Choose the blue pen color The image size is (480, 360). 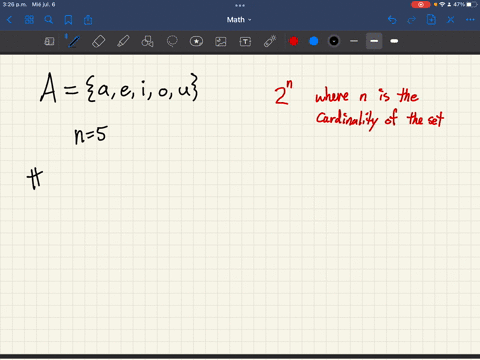[x=314, y=41]
